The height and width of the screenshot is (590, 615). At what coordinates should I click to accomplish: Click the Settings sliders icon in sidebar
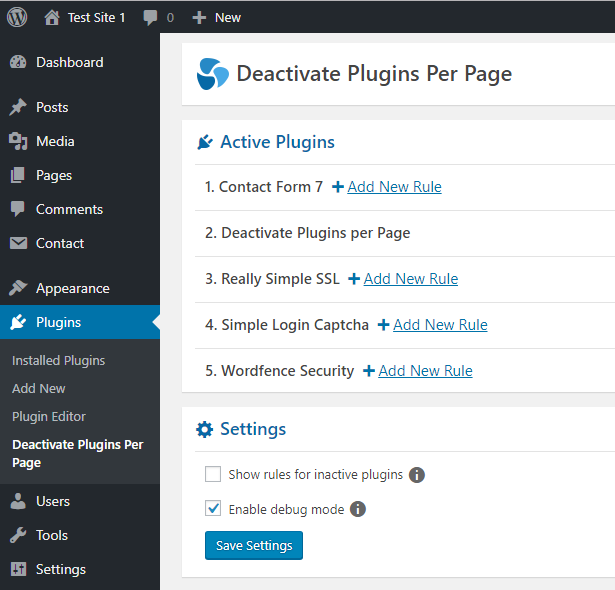click(x=18, y=569)
